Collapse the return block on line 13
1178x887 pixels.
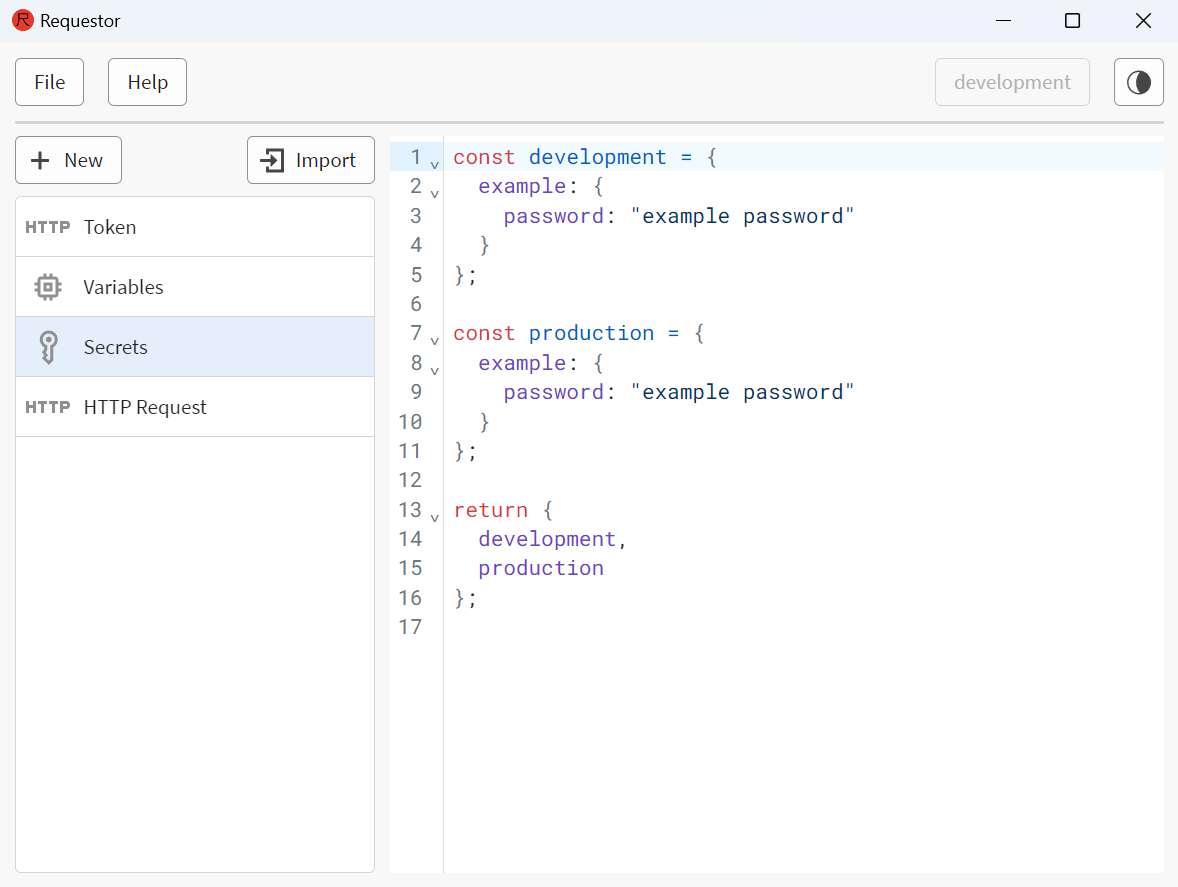pyautogui.click(x=434, y=516)
